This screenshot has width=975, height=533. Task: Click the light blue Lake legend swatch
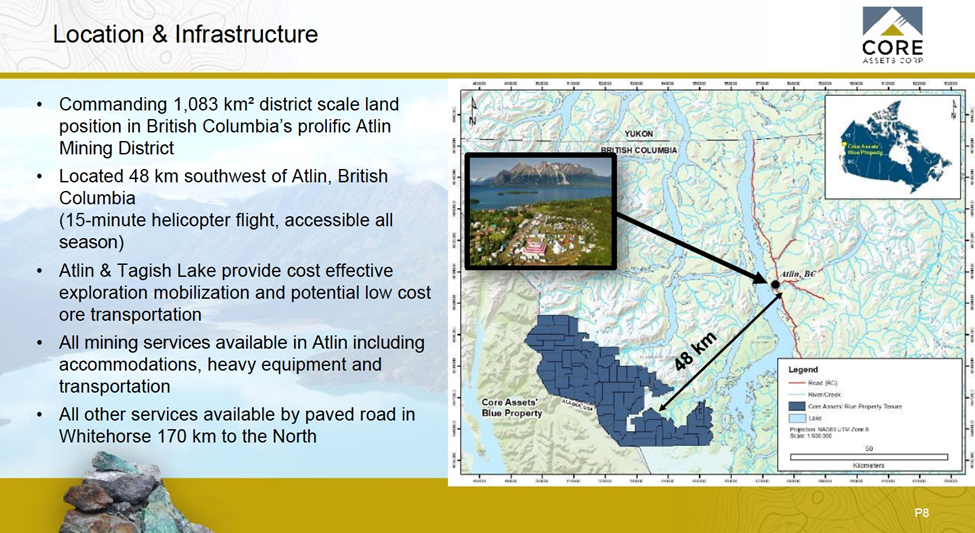coord(796,418)
